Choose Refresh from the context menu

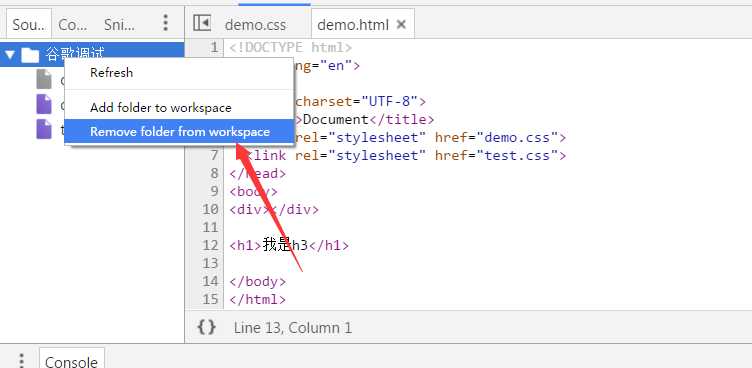(x=178, y=73)
